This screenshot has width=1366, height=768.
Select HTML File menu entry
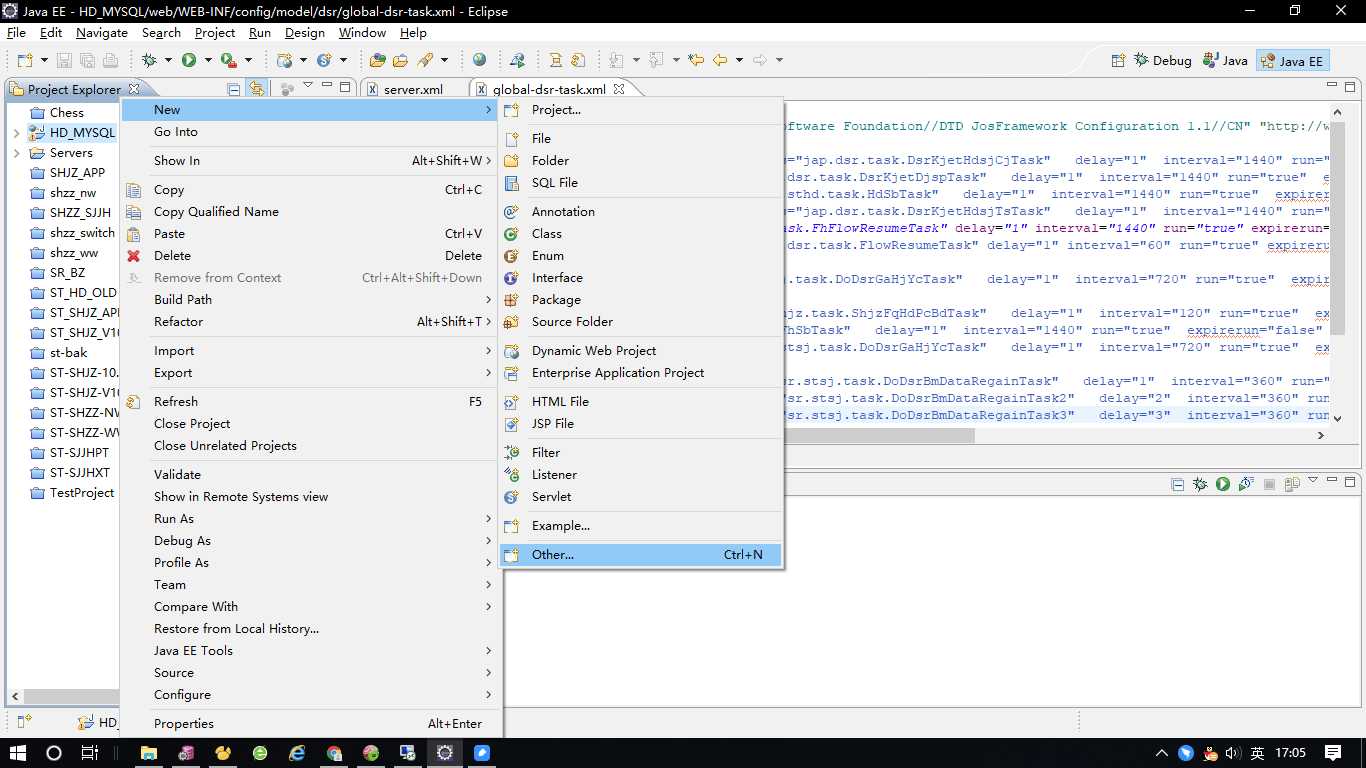tap(641, 401)
